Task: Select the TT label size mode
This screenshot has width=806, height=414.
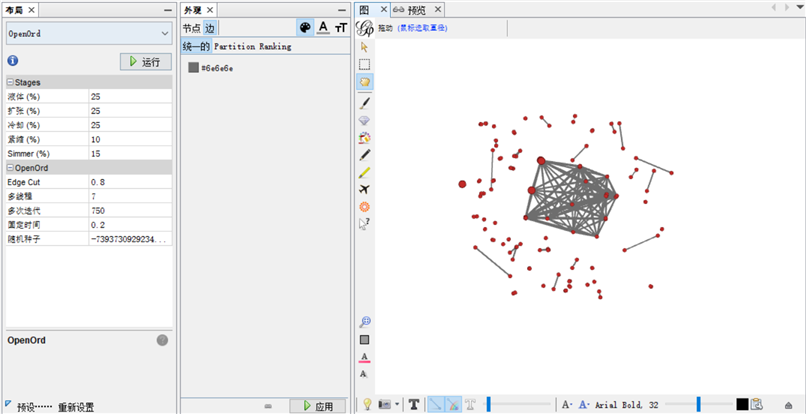Action: (341, 28)
